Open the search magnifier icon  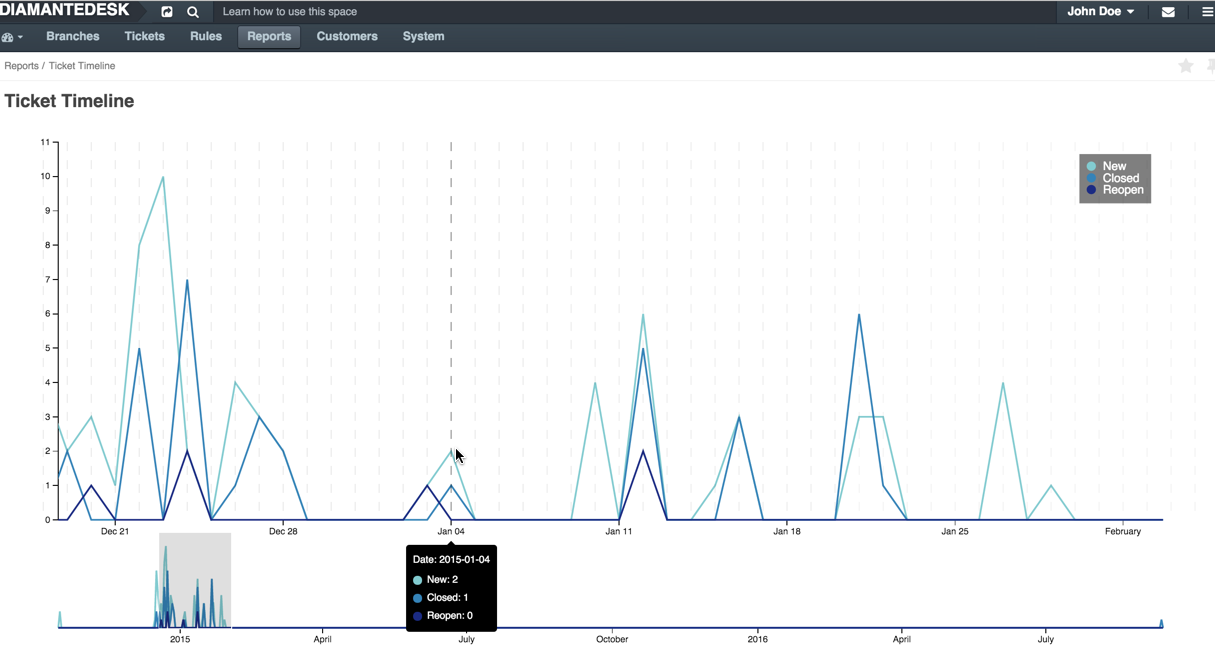[193, 12]
